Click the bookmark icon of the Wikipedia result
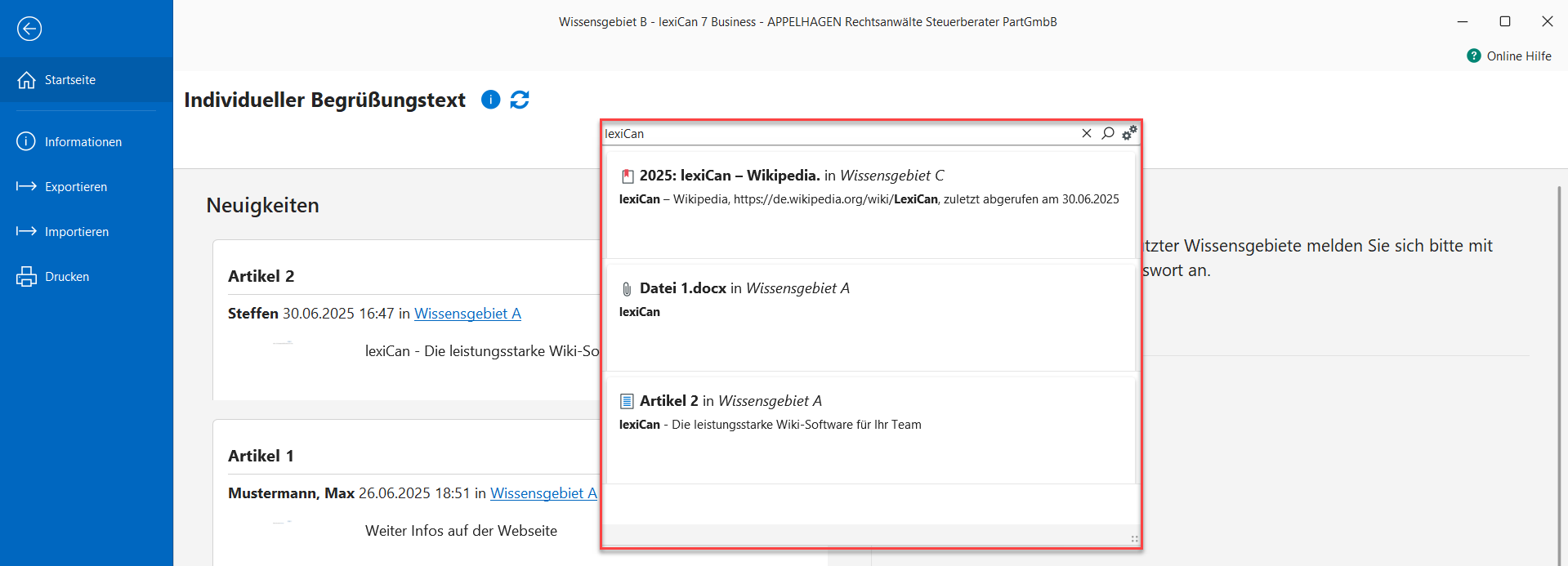The image size is (1568, 566). [628, 176]
